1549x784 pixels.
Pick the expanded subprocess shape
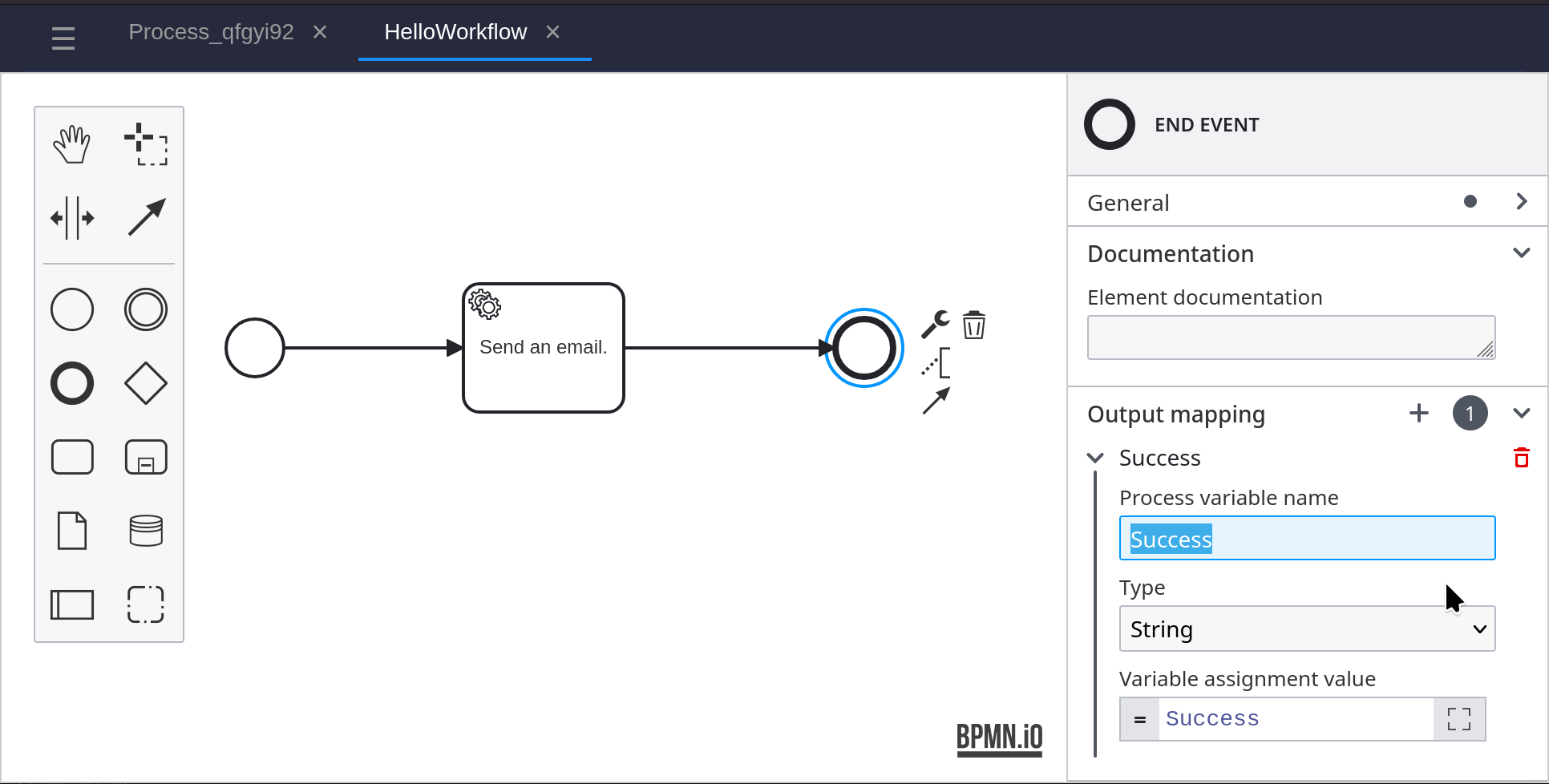146,457
